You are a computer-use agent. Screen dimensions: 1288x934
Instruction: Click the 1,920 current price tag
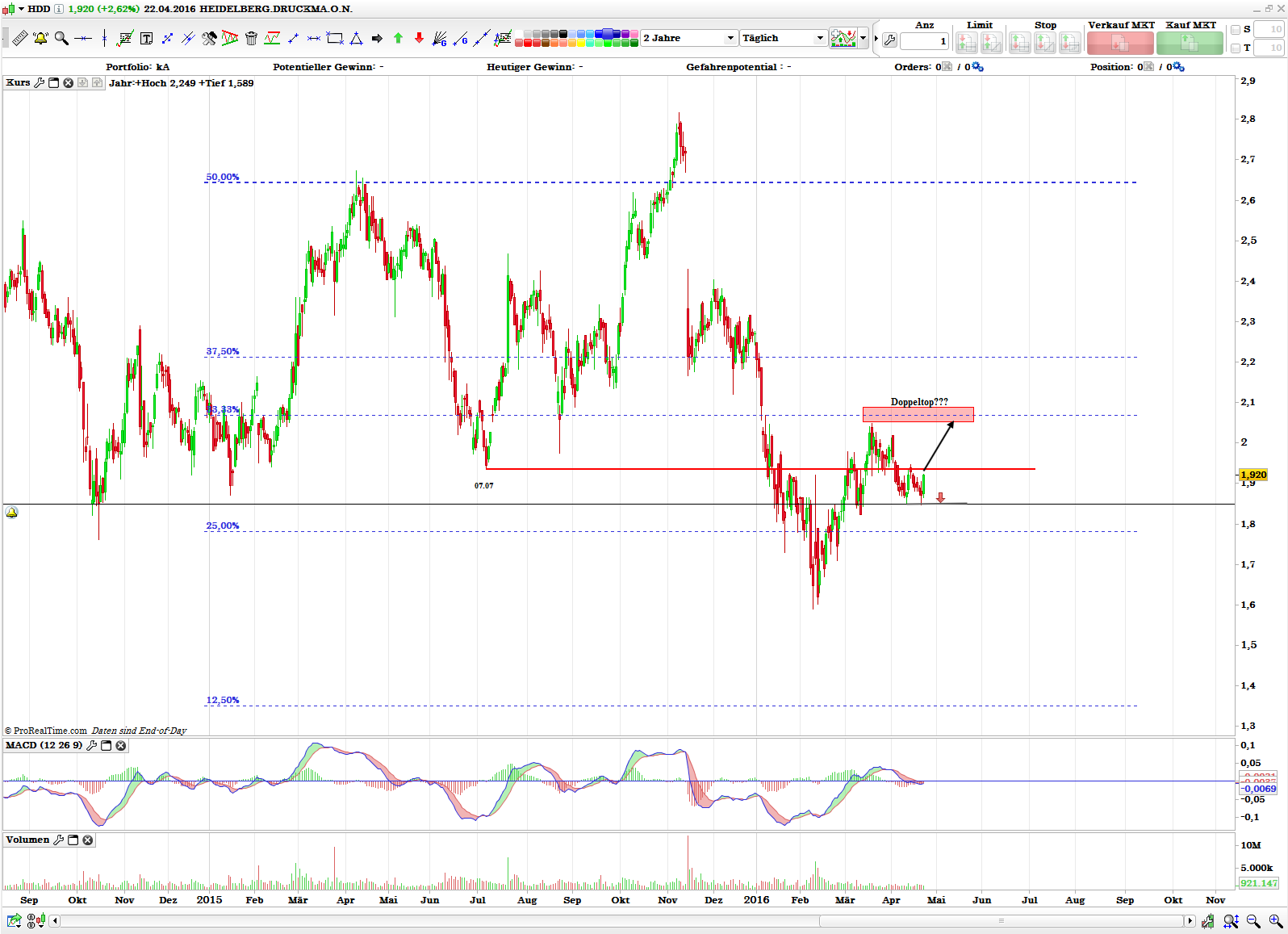pos(1253,475)
